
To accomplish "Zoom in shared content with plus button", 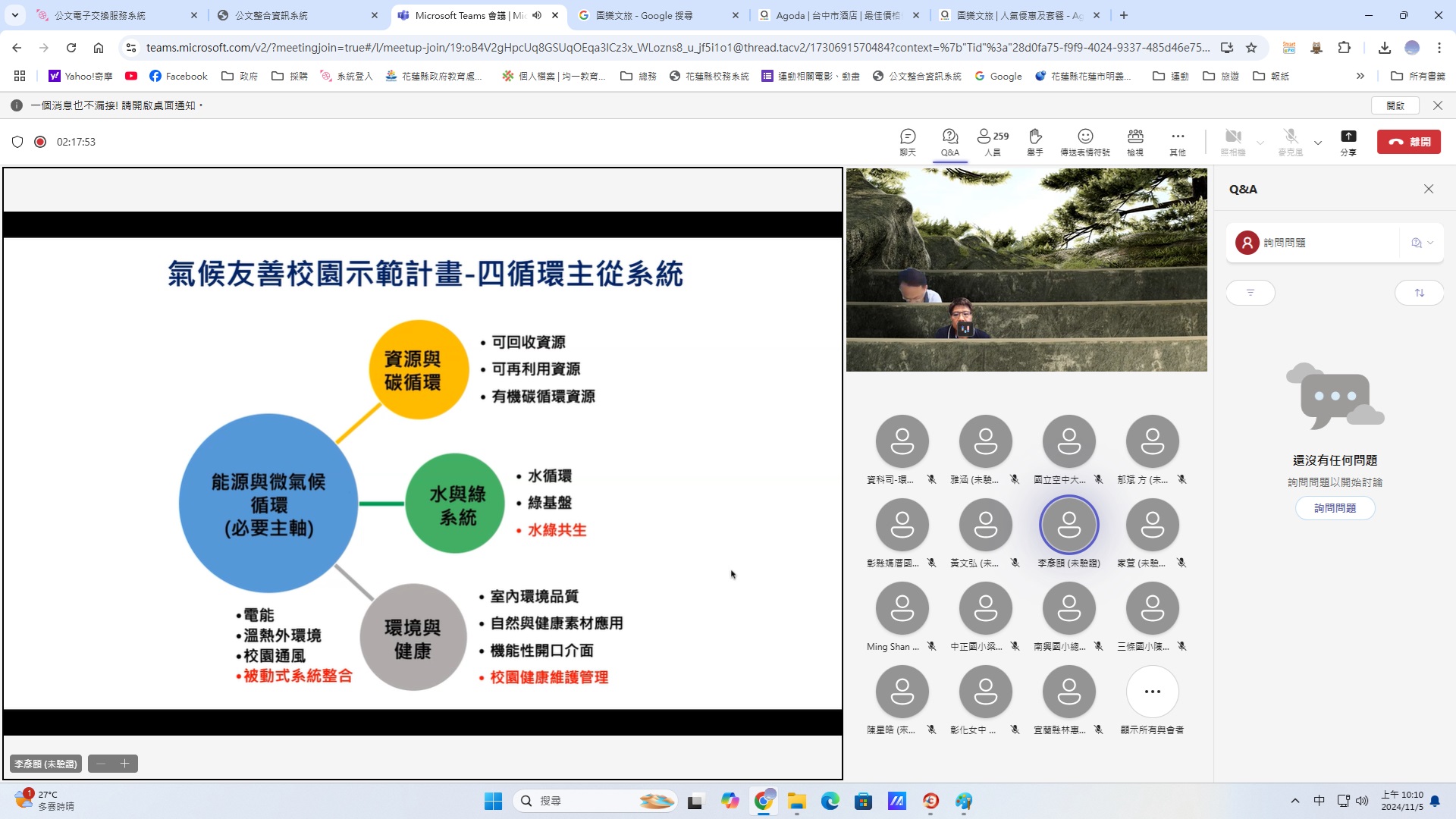I will coord(125,764).
